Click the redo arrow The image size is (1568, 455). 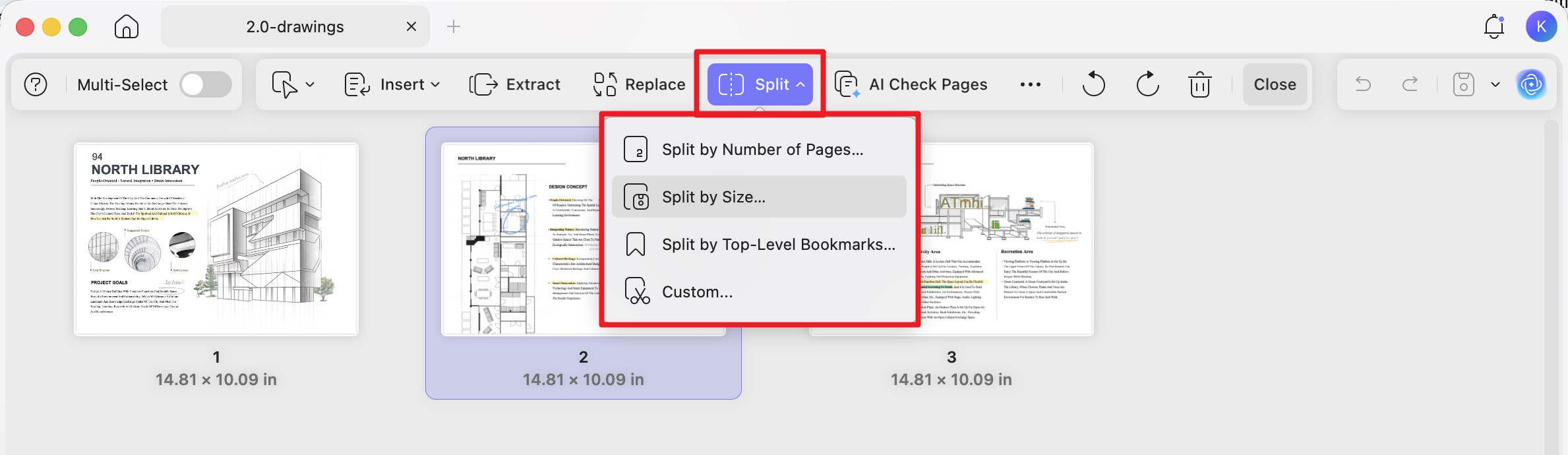point(1410,84)
